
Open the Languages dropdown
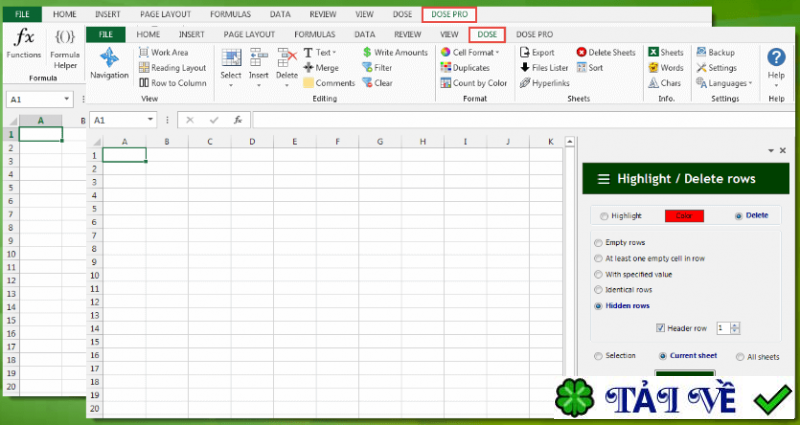pyautogui.click(x=724, y=83)
